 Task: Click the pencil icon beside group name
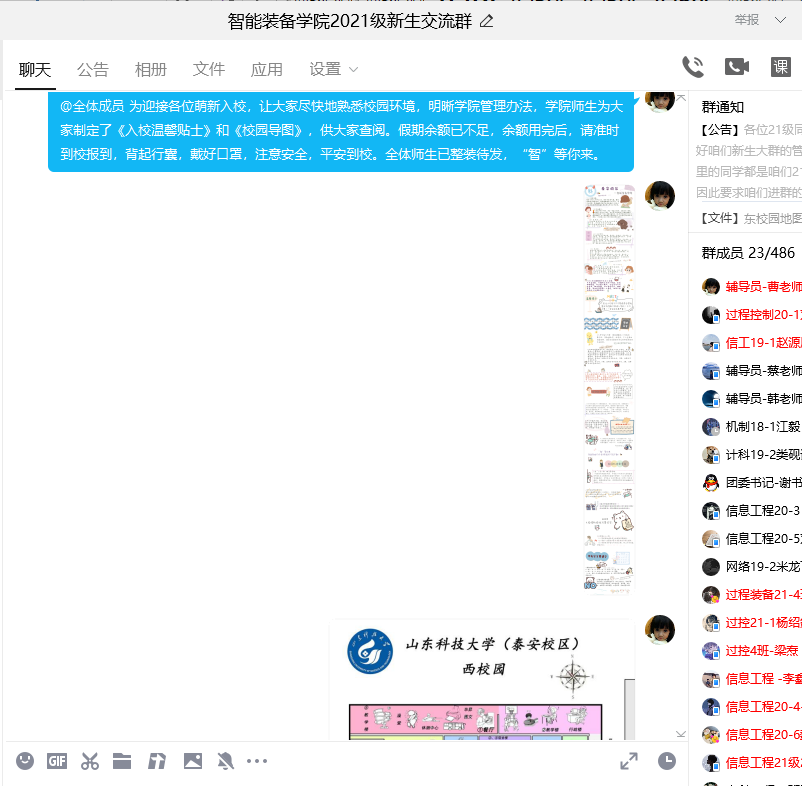click(487, 21)
